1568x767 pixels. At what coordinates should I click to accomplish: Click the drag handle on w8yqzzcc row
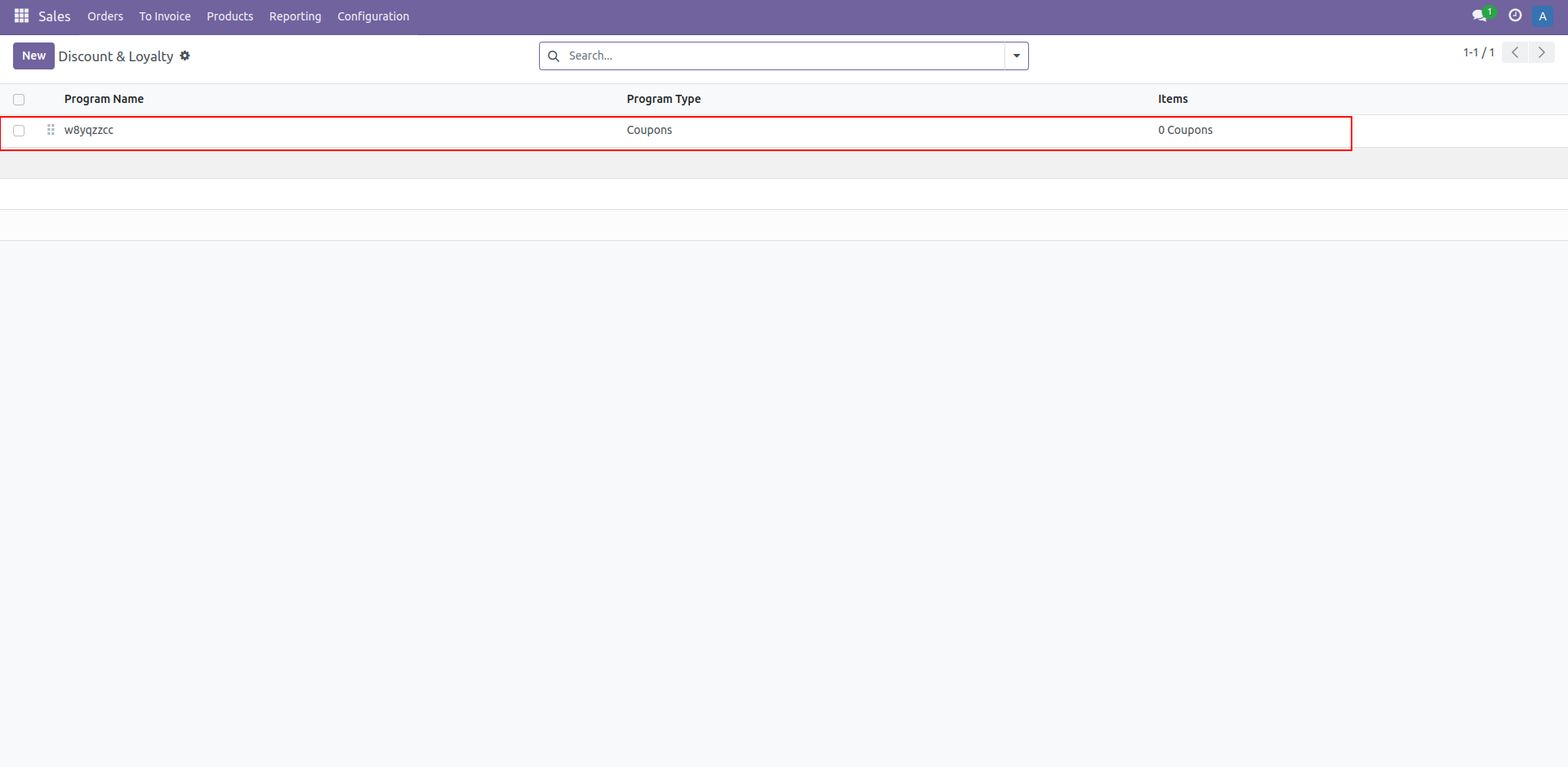click(x=51, y=130)
